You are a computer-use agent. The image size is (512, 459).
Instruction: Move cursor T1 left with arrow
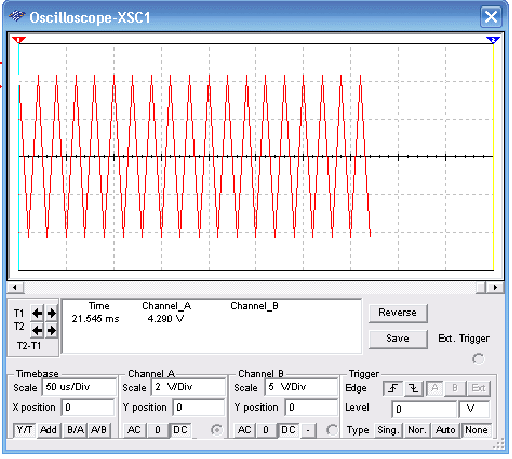click(x=37, y=313)
